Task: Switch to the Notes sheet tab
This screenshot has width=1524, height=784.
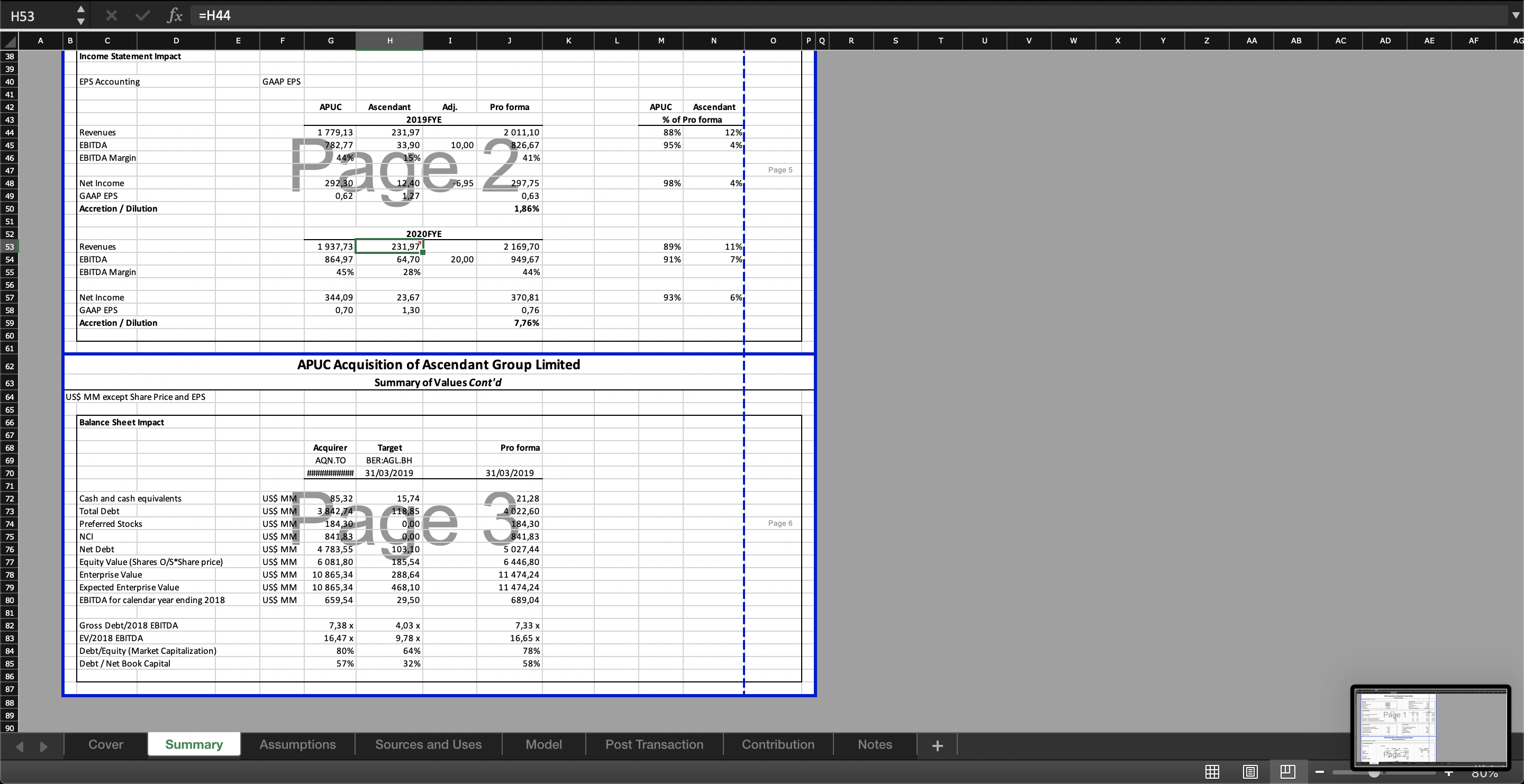Action: 875,744
